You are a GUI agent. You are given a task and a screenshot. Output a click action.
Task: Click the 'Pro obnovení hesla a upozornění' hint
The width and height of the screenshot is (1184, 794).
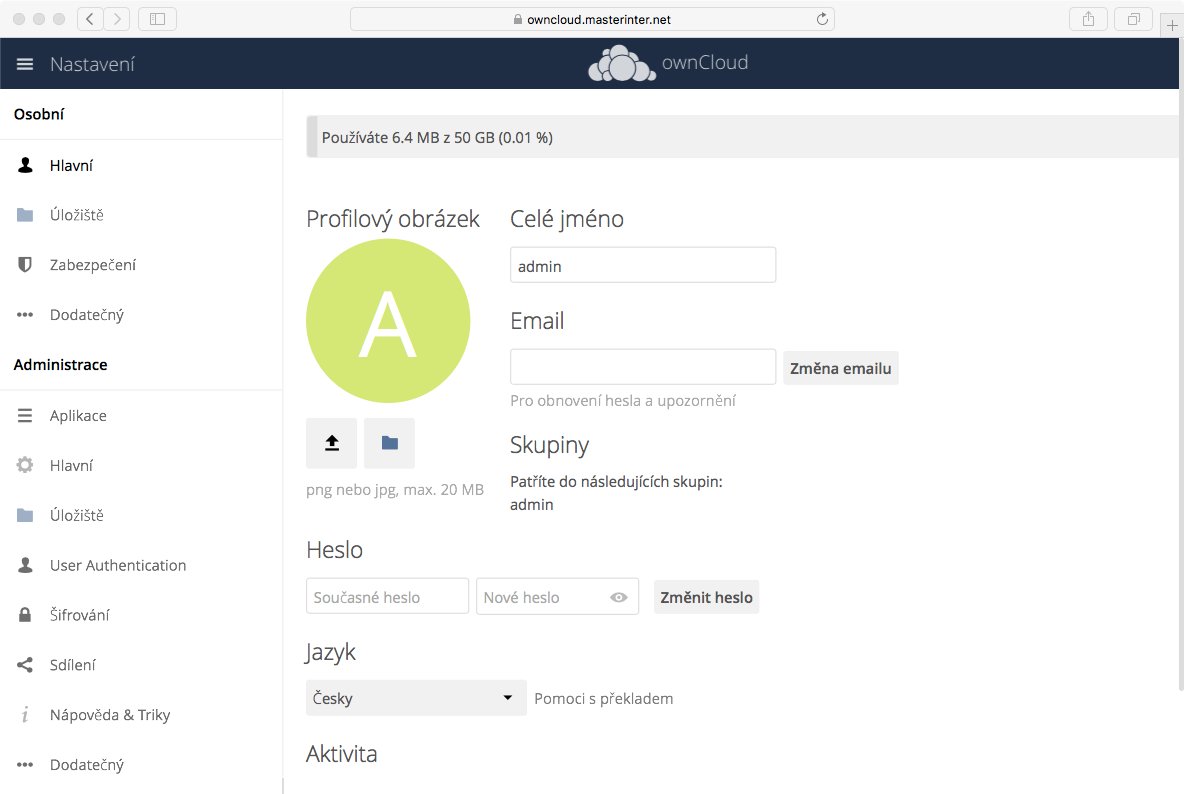[623, 400]
